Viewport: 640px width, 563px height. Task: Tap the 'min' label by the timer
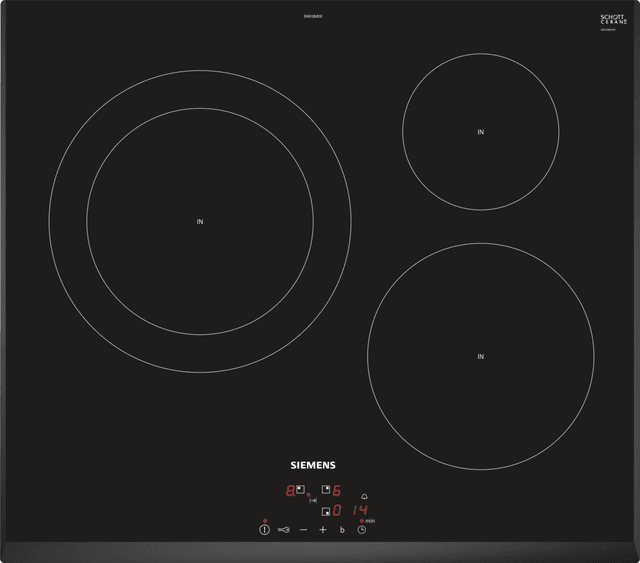click(370, 521)
